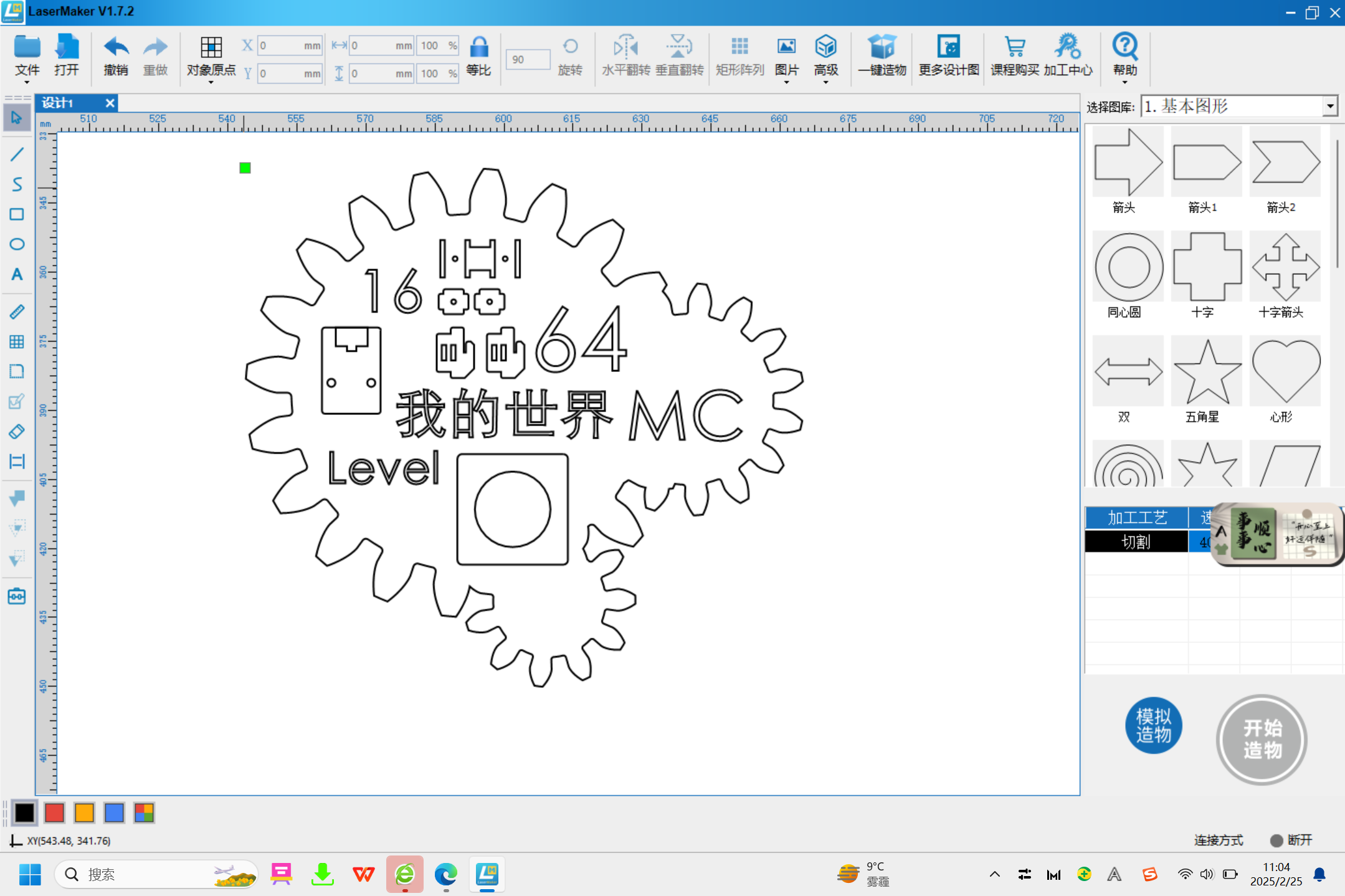Screen dimensions: 1345x896
Task: Click the heart shape (心形) thumbnail
Action: (1285, 372)
